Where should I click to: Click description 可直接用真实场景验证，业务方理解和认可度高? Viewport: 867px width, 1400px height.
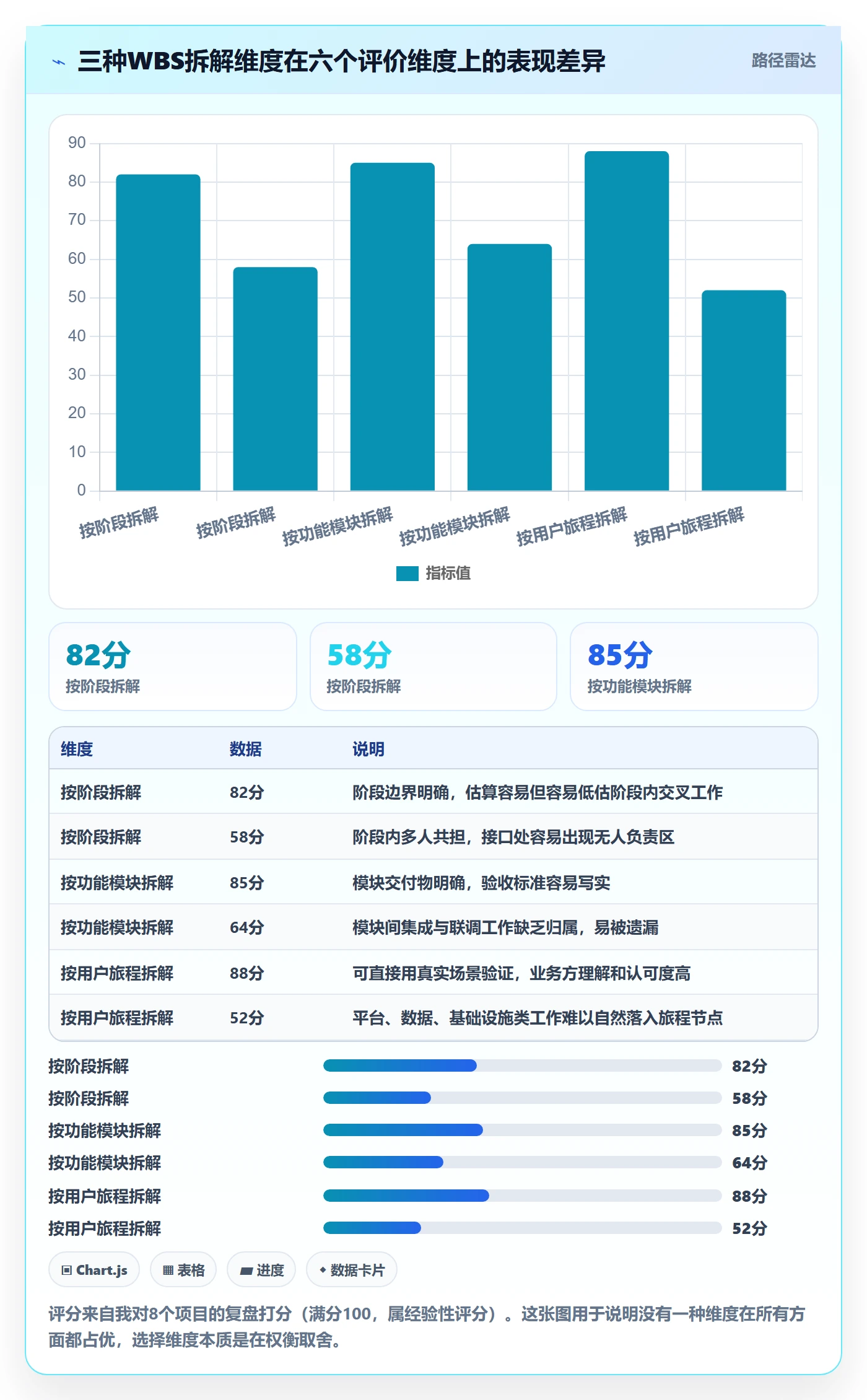[521, 973]
